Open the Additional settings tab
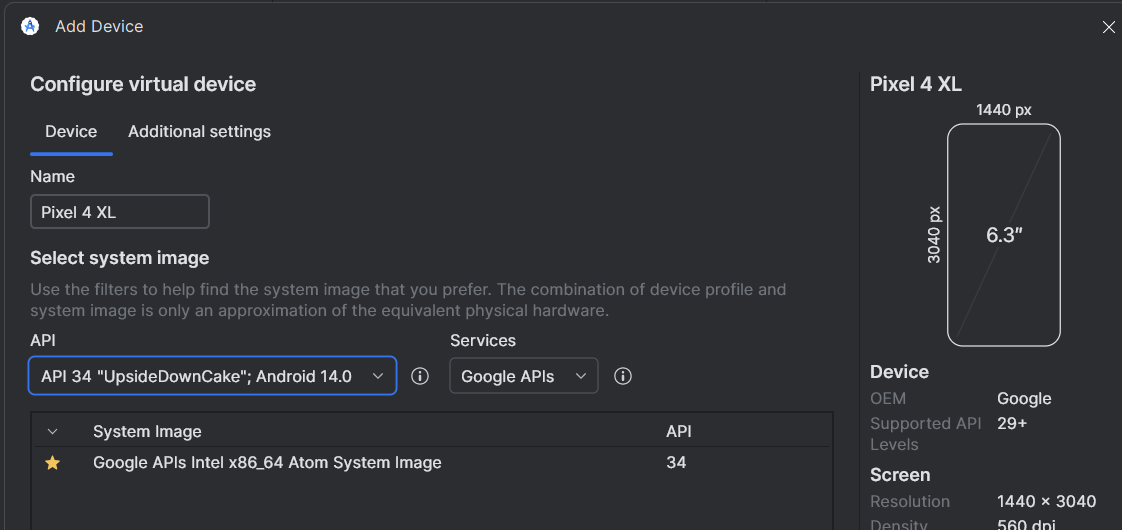1122x530 pixels. 199,132
